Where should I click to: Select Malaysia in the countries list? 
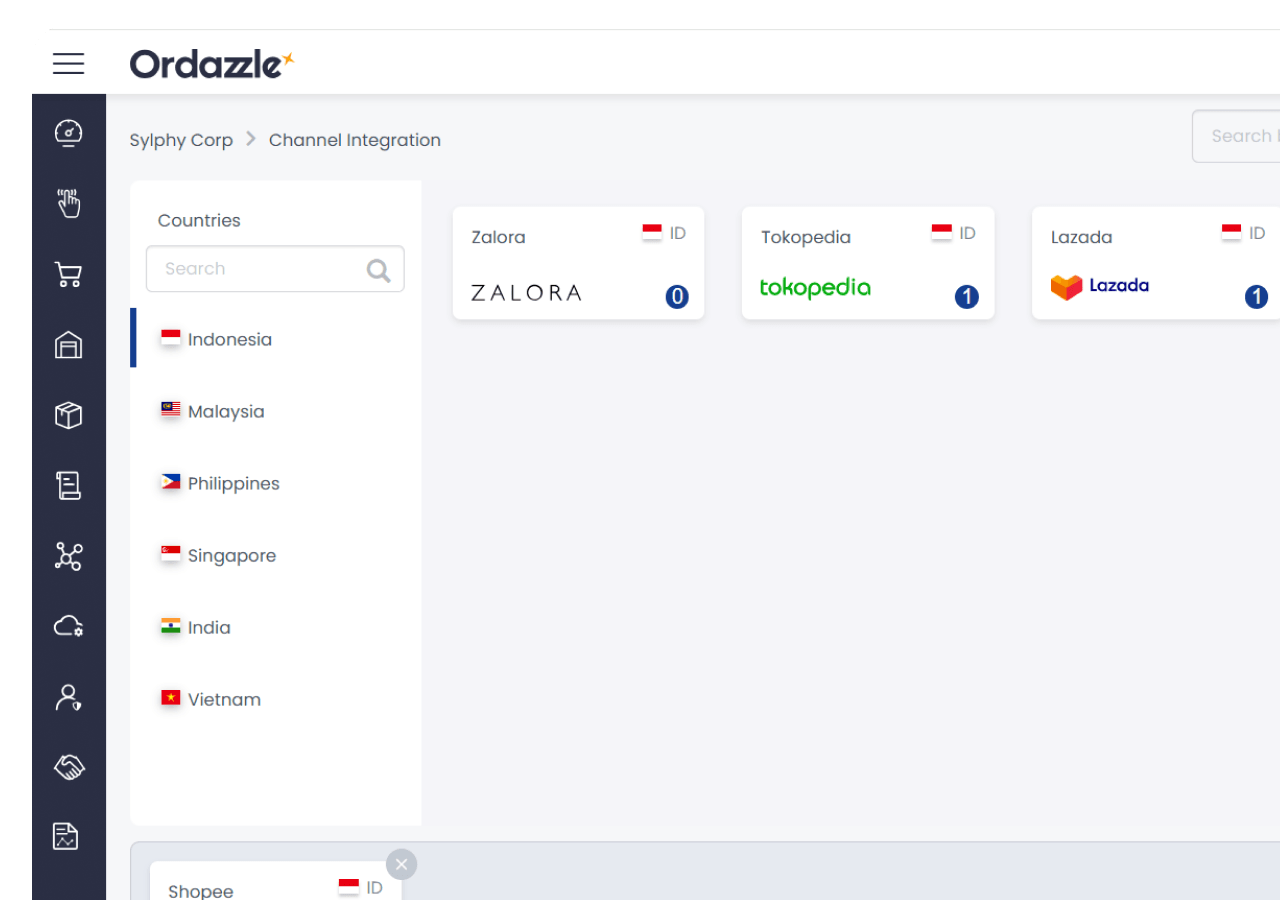[x=226, y=412]
